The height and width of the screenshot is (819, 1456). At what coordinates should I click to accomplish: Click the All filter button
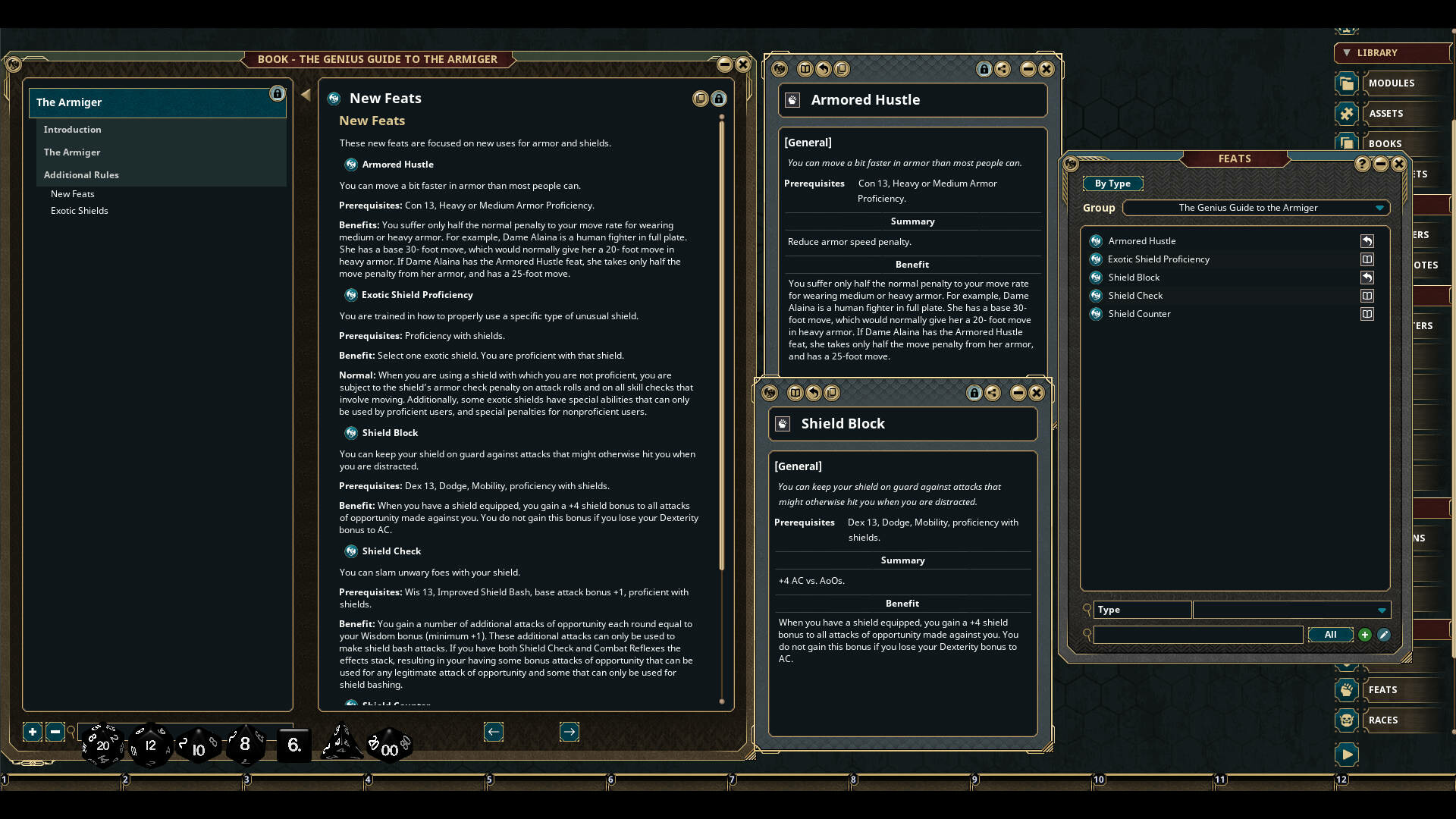pyautogui.click(x=1330, y=634)
